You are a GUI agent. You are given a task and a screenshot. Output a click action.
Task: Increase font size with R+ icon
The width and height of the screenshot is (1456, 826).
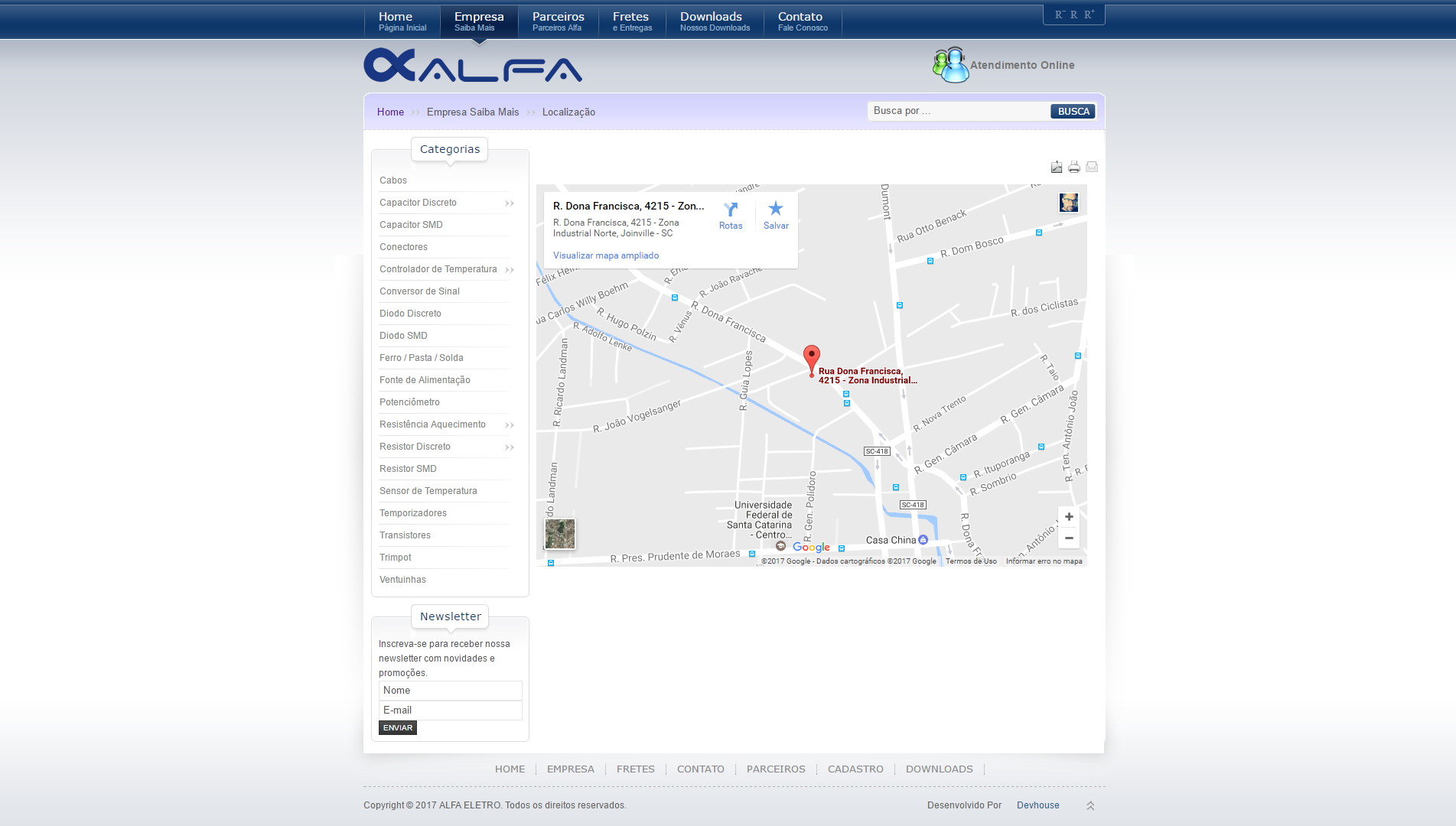pyautogui.click(x=1089, y=15)
